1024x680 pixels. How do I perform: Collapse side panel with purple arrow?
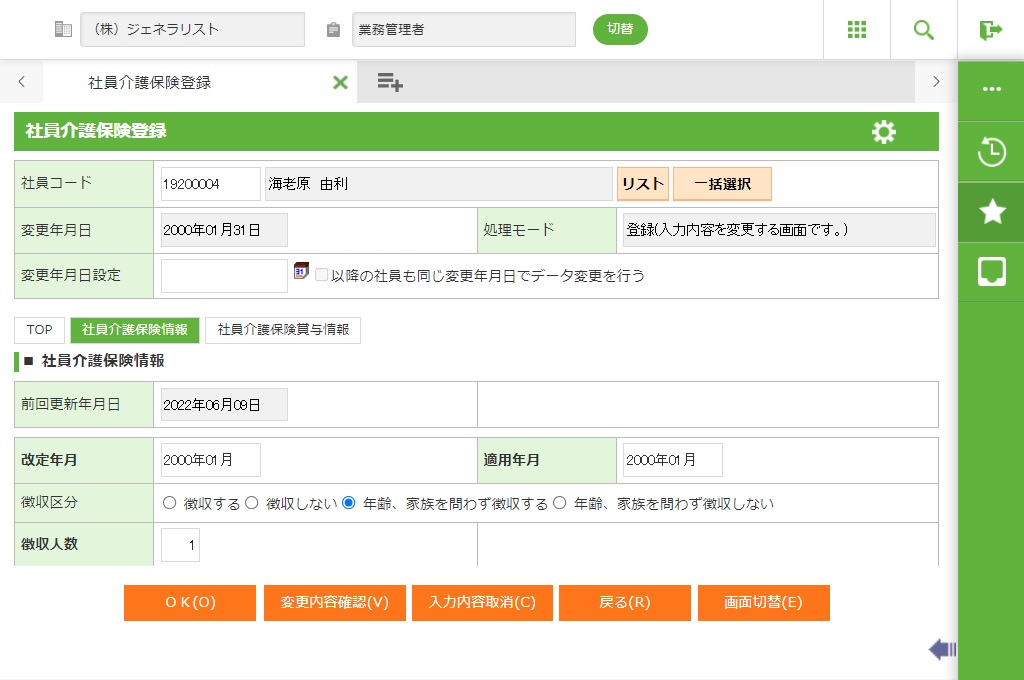pos(941,650)
